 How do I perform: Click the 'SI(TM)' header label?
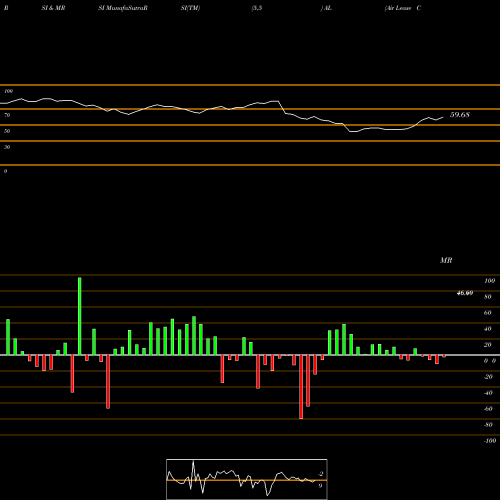click(x=190, y=8)
